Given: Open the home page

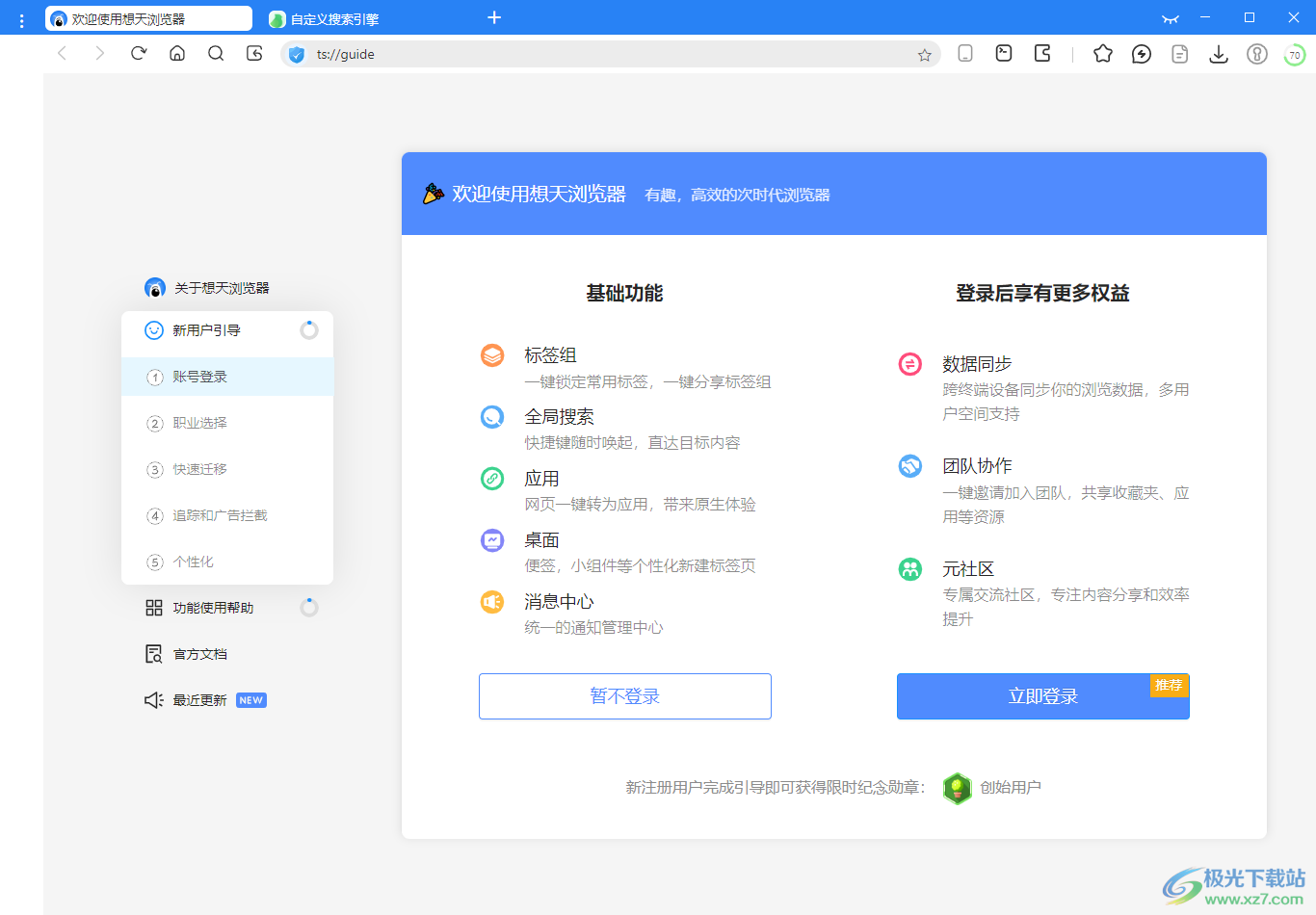Looking at the screenshot, I should pyautogui.click(x=177, y=54).
